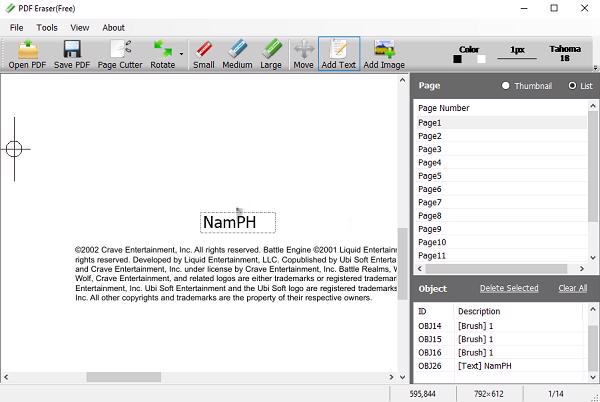
Task: Click the Save PDF floppy icon
Action: coord(71,54)
